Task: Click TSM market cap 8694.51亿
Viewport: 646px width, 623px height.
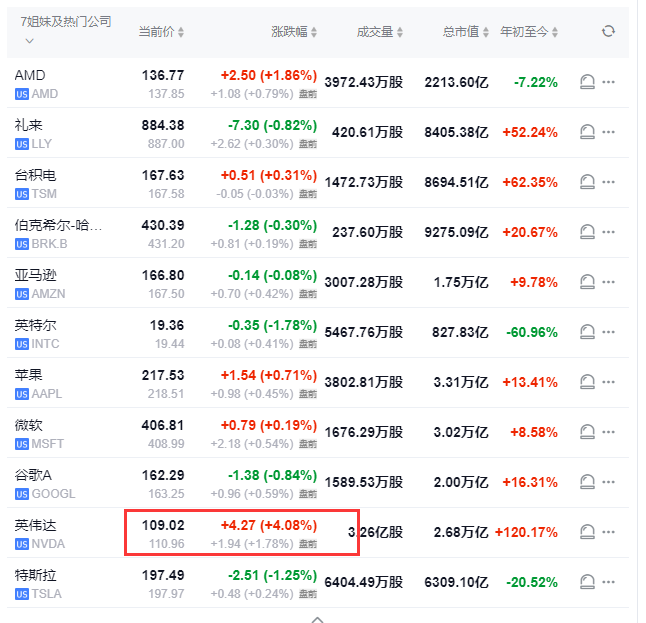Action: point(456,182)
